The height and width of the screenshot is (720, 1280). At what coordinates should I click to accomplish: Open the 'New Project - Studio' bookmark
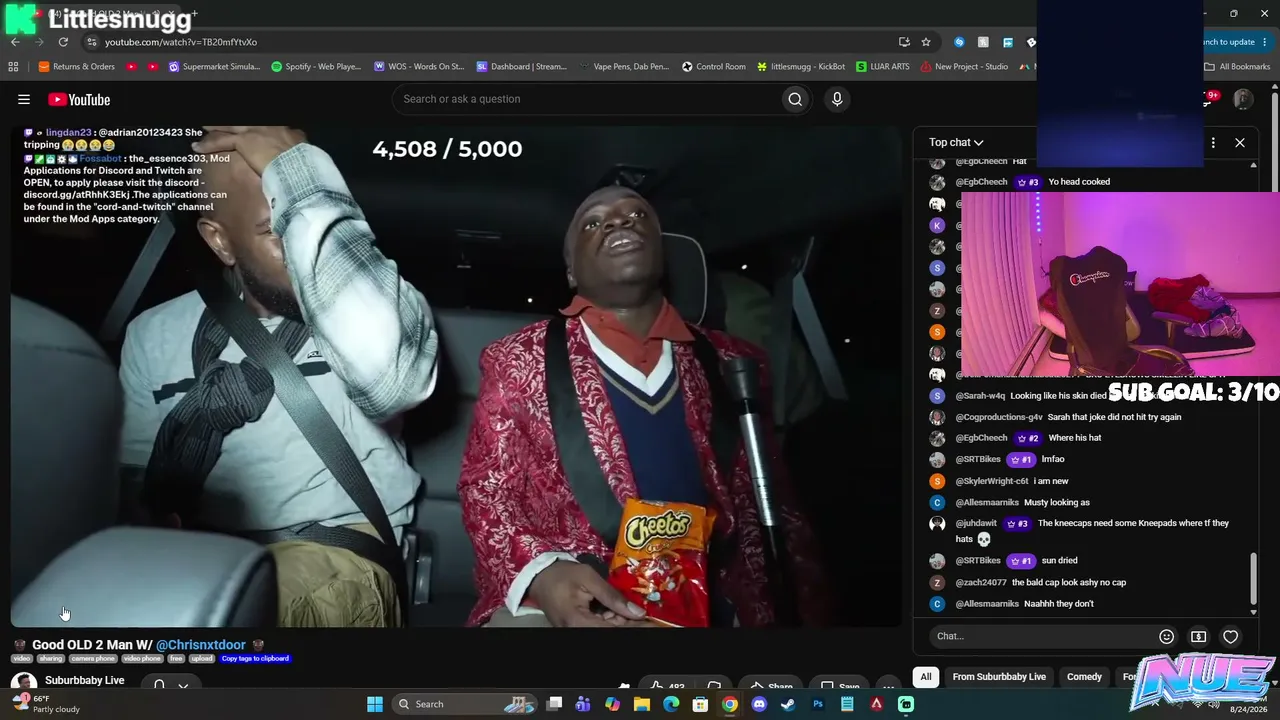coord(965,67)
